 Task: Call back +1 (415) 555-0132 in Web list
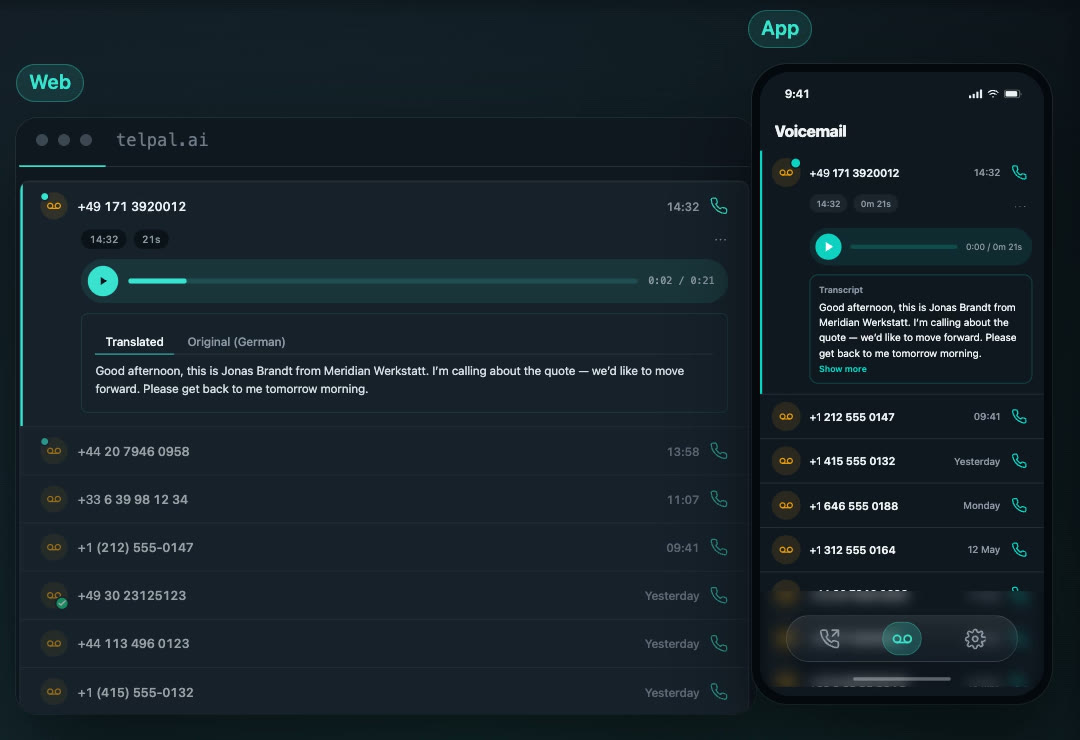(718, 692)
